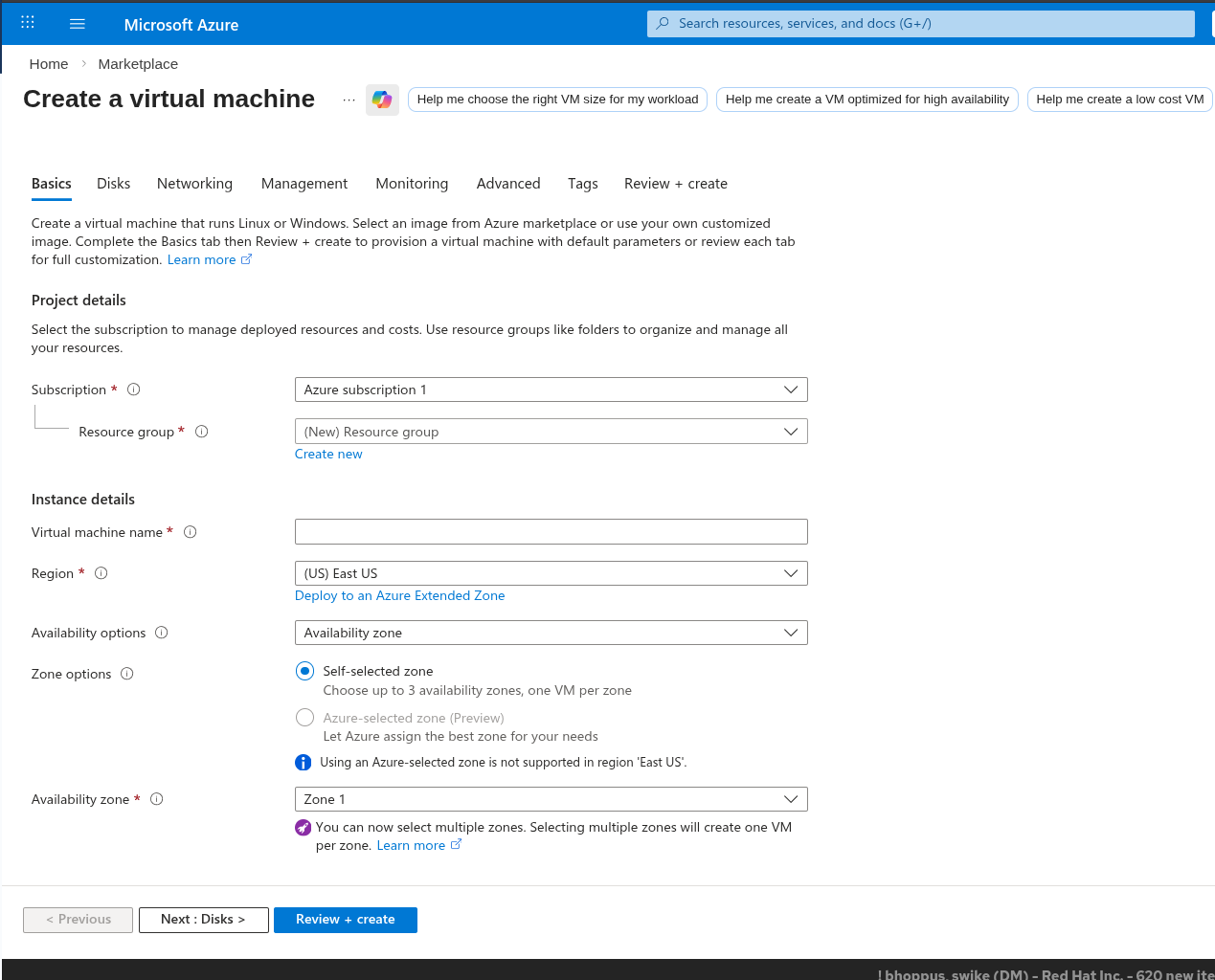Show info tooltip for Availability options
The width and height of the screenshot is (1215, 980).
tap(162, 633)
